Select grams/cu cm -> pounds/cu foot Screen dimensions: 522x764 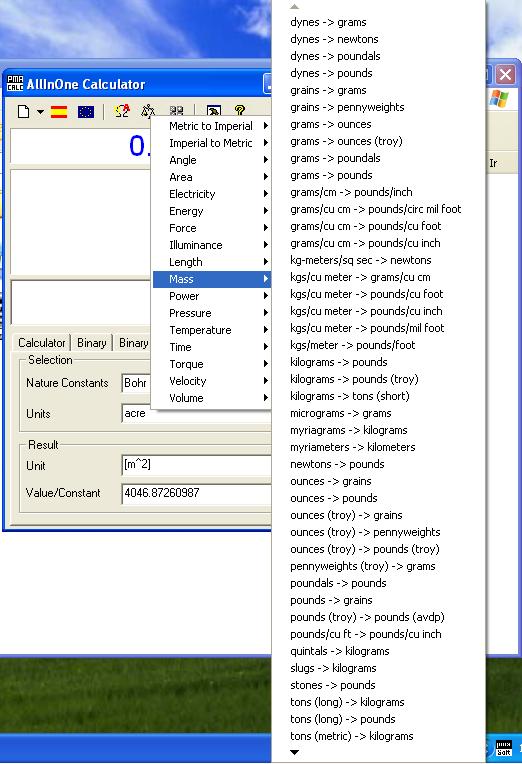click(378, 226)
